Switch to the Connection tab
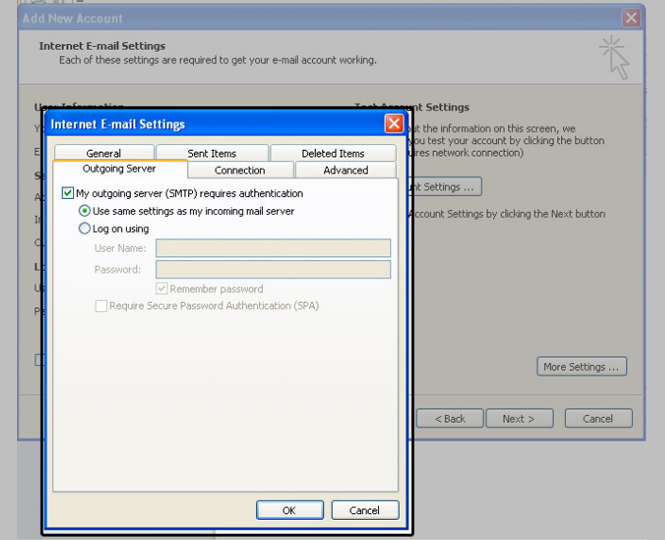665x540 pixels. point(240,170)
